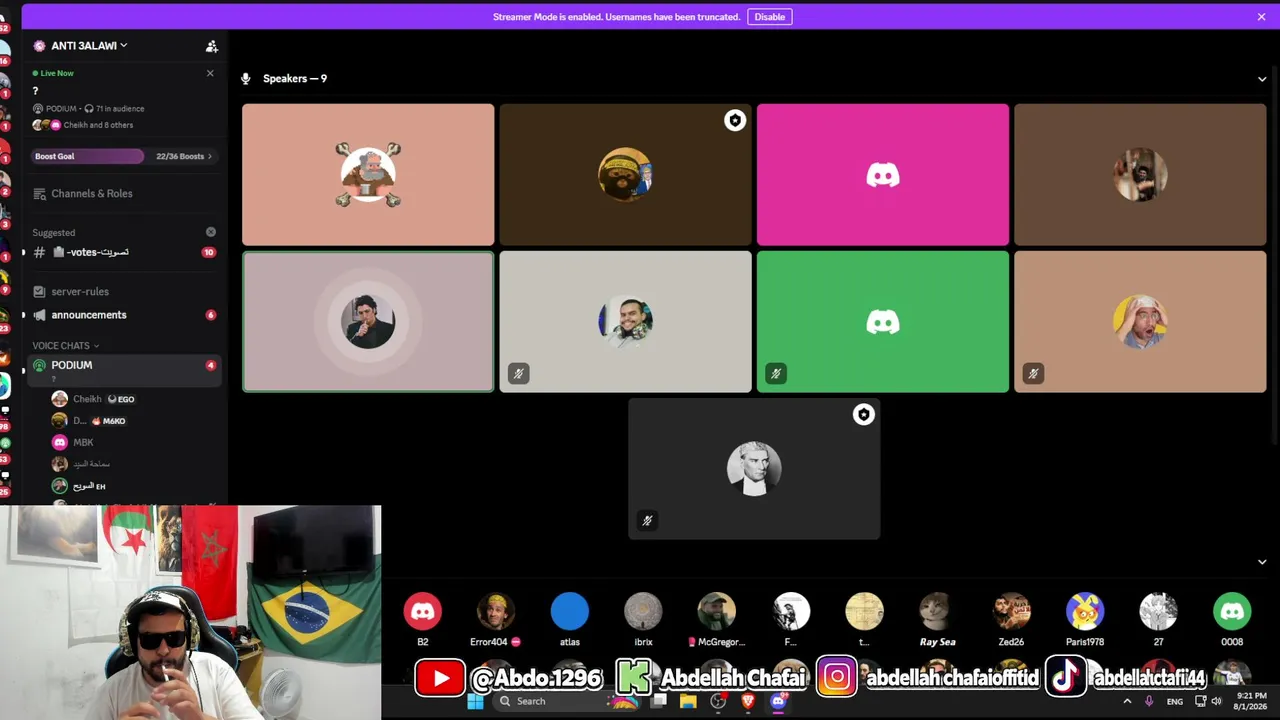
Task: Expand the audience section using its chevron
Action: click(x=1262, y=562)
